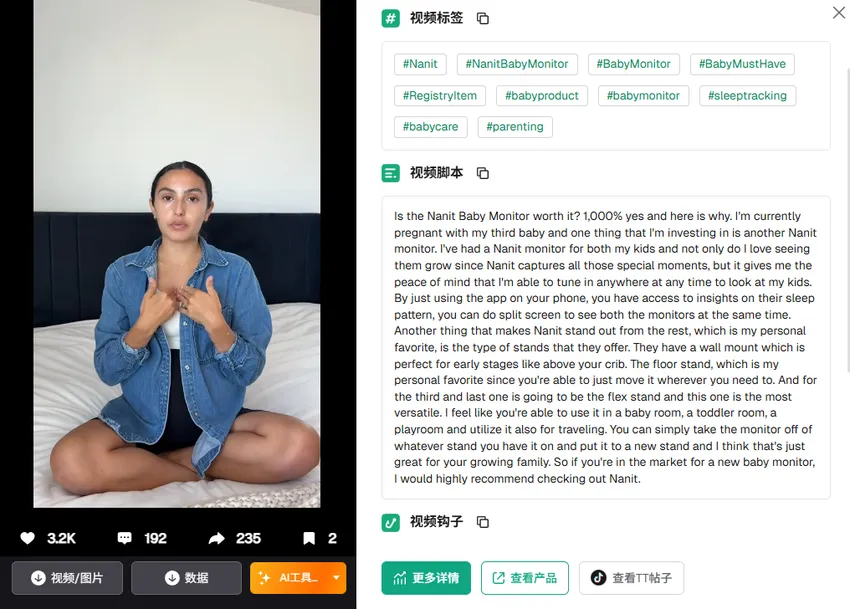
Task: Click the comments icon showing 192
Action: (x=124, y=538)
